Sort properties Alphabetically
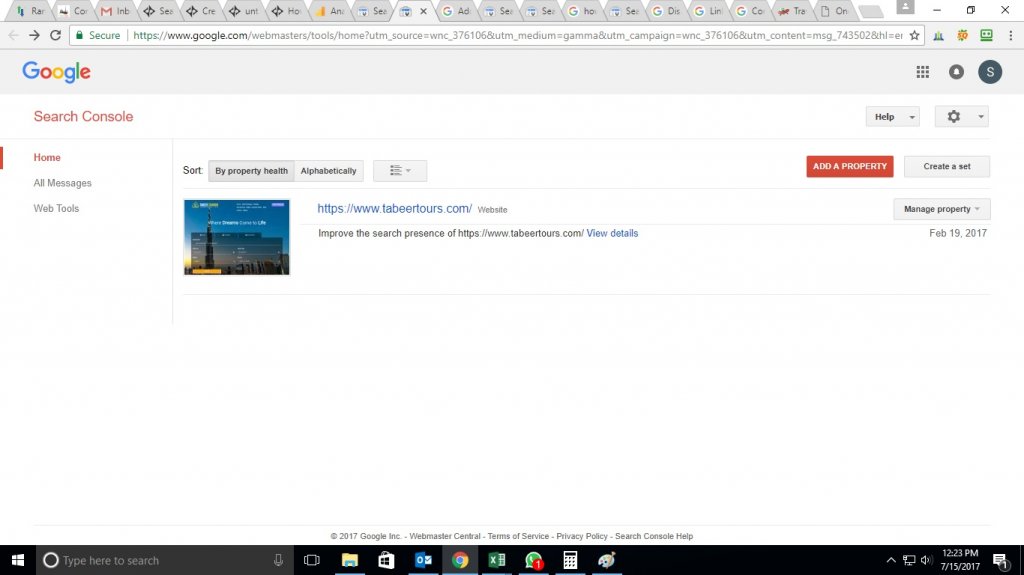1024x575 pixels. coord(328,171)
